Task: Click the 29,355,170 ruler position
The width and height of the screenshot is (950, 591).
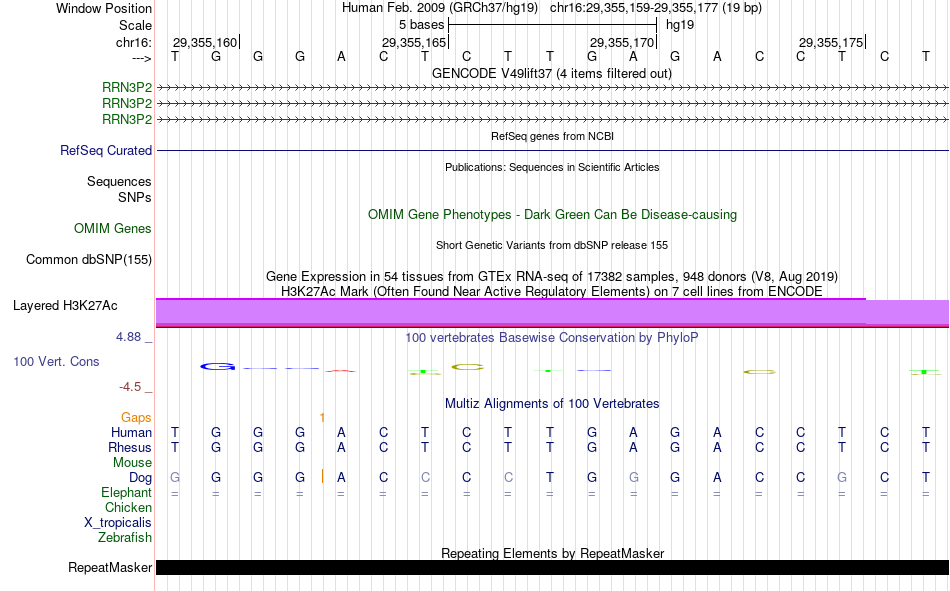Action: click(622, 42)
